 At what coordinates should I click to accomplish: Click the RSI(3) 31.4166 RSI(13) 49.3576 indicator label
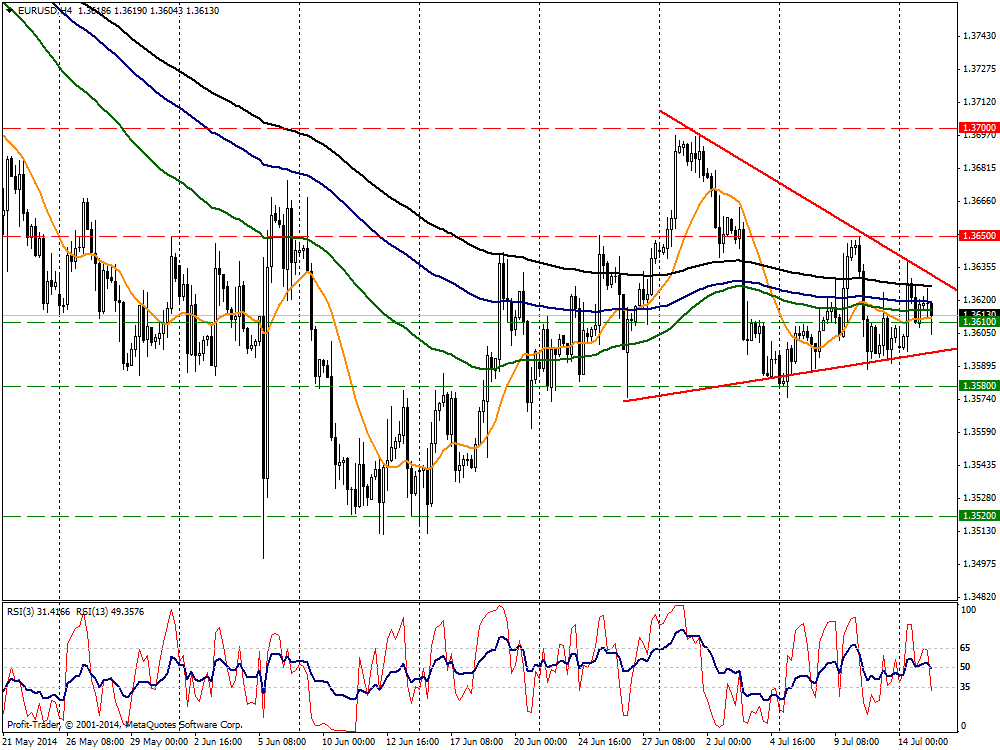pyautogui.click(x=76, y=612)
